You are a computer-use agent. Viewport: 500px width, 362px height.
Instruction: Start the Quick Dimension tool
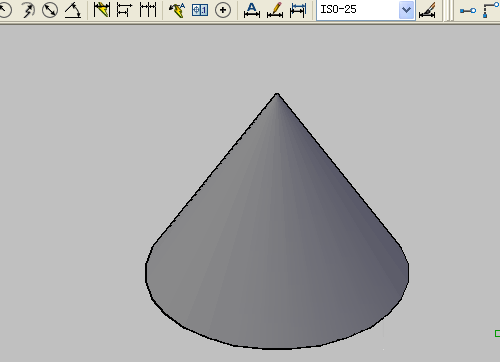102,10
